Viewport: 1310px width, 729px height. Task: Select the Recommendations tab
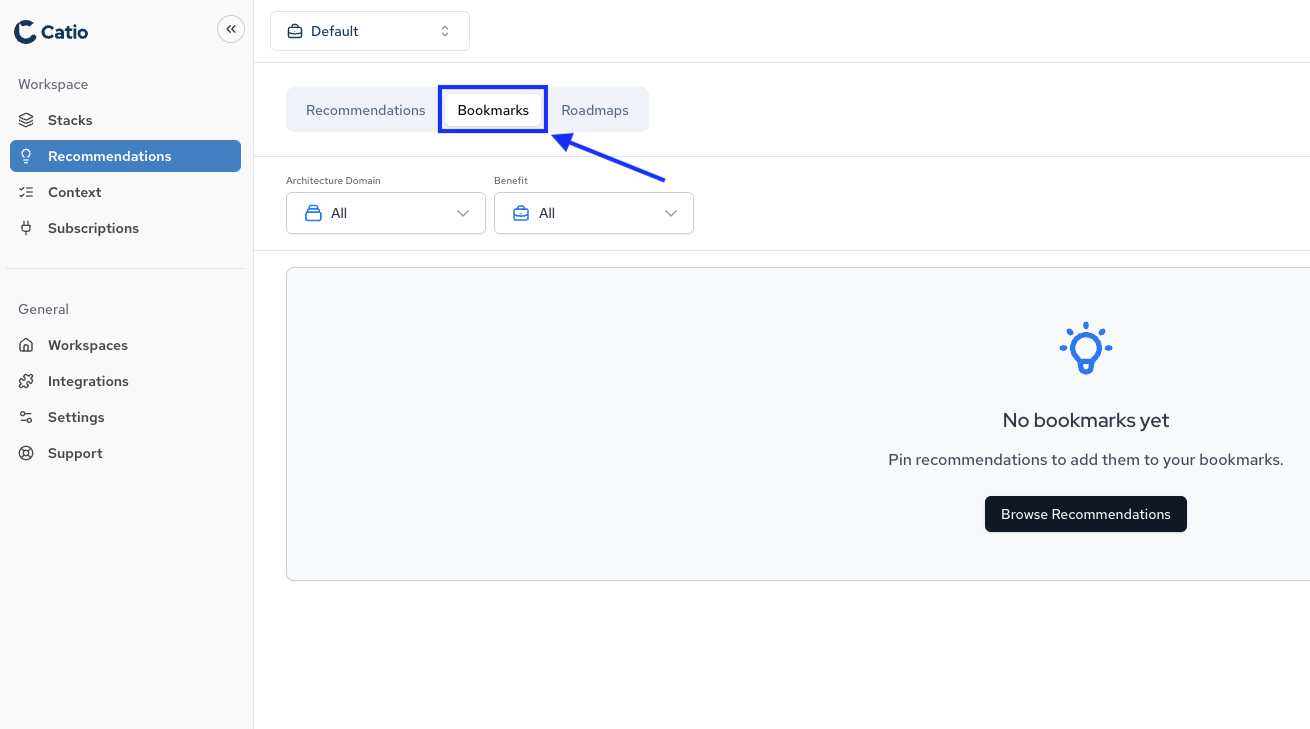point(365,109)
